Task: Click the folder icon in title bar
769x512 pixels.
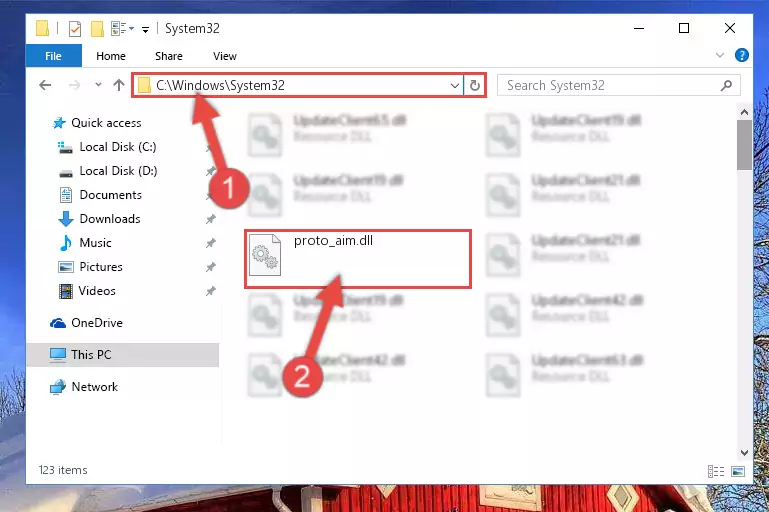Action: [x=43, y=28]
